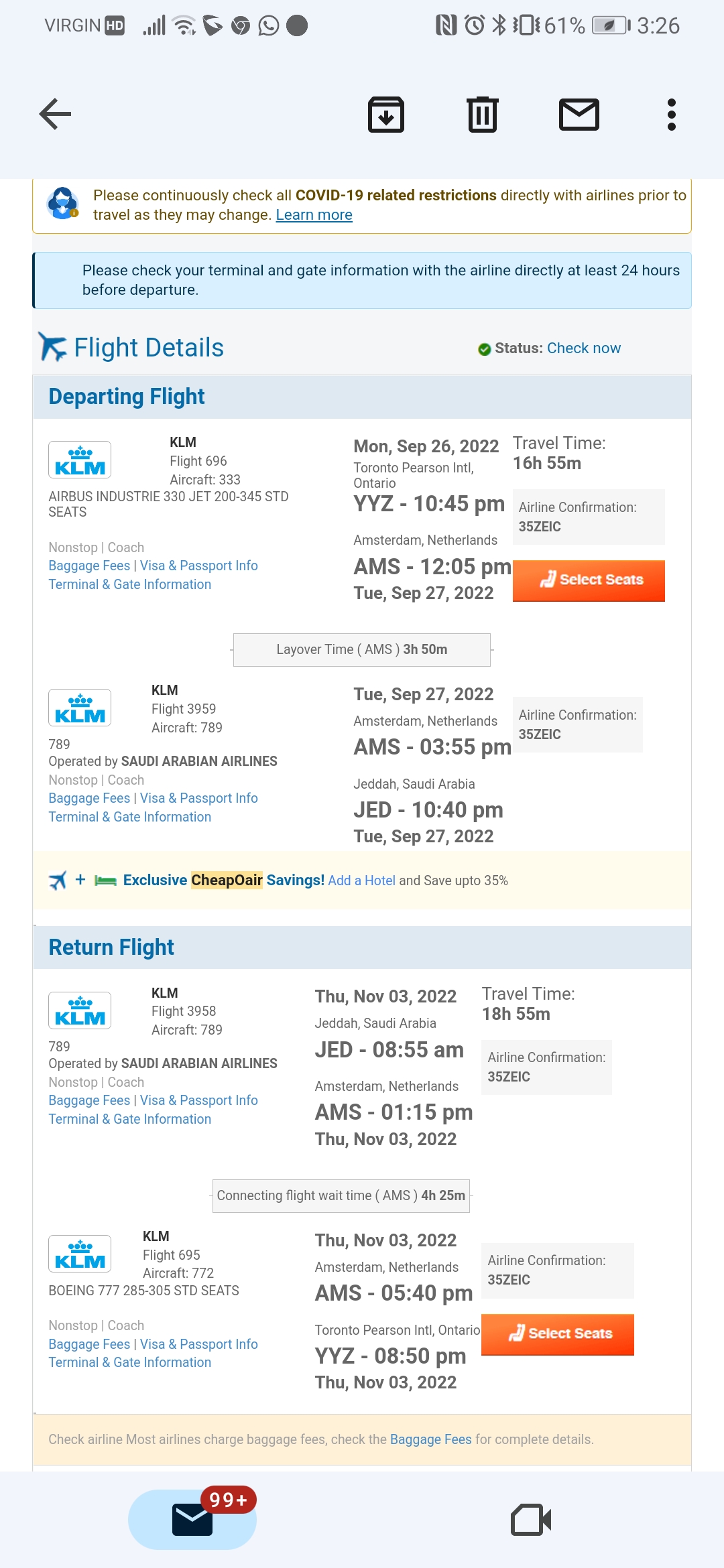This screenshot has width=724, height=1568.
Task: Delete the email using the trash icon
Action: coord(483,115)
